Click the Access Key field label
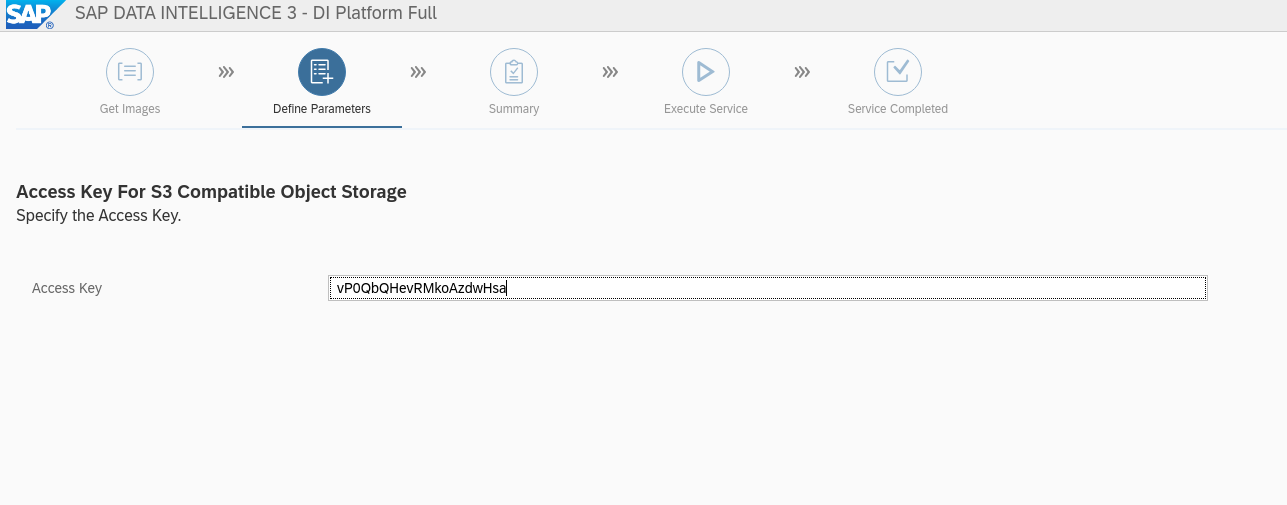The width and height of the screenshot is (1287, 505). (67, 288)
